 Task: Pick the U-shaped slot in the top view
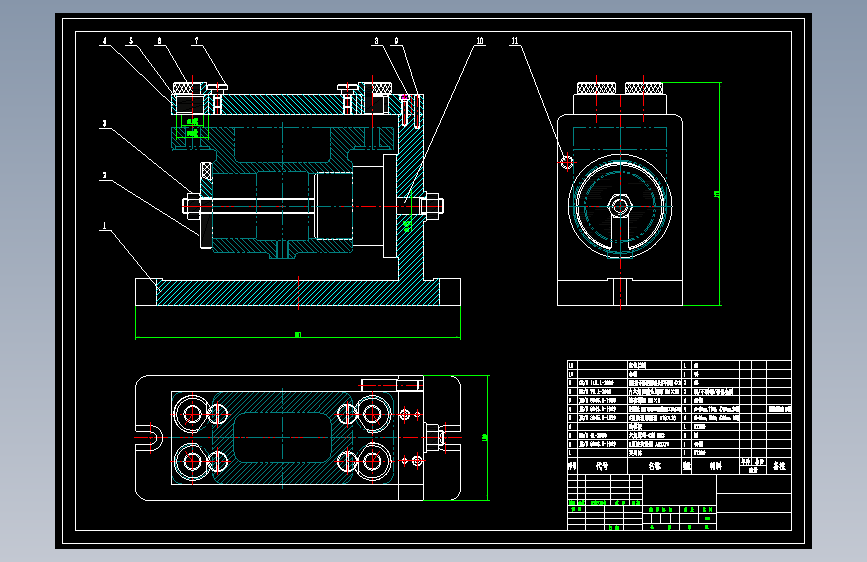150,438
